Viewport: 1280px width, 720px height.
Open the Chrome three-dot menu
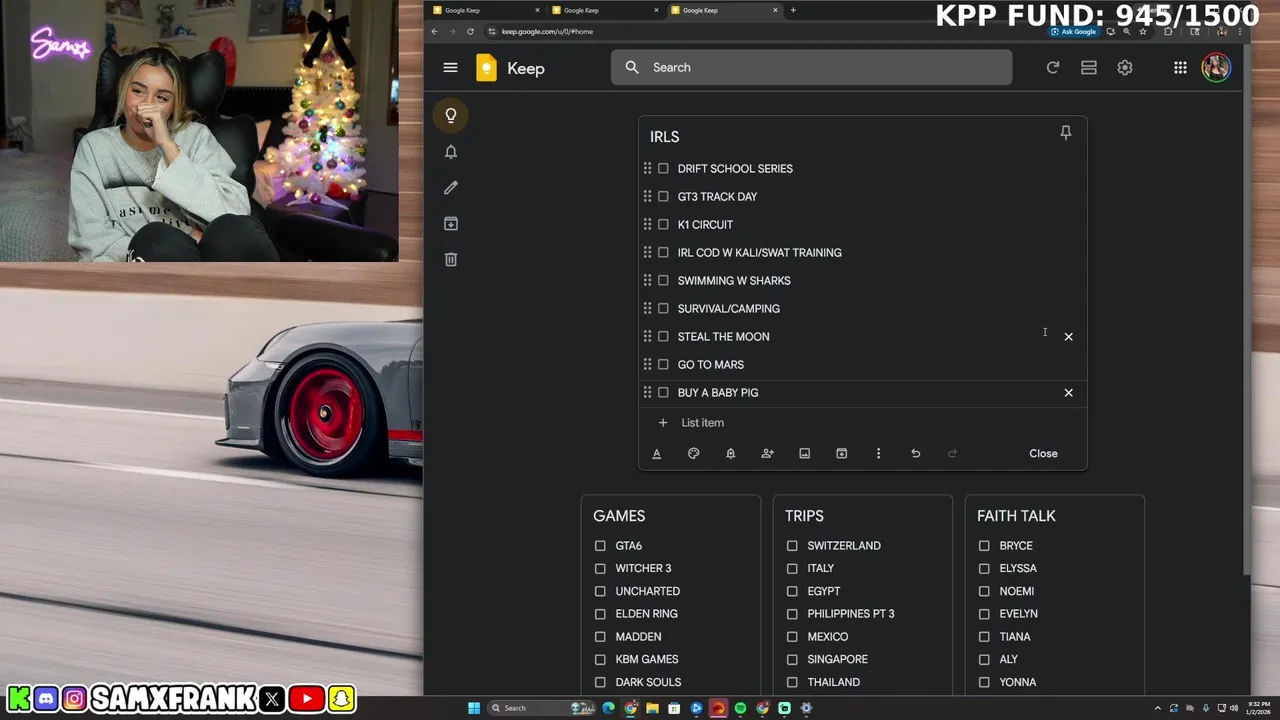click(1241, 31)
